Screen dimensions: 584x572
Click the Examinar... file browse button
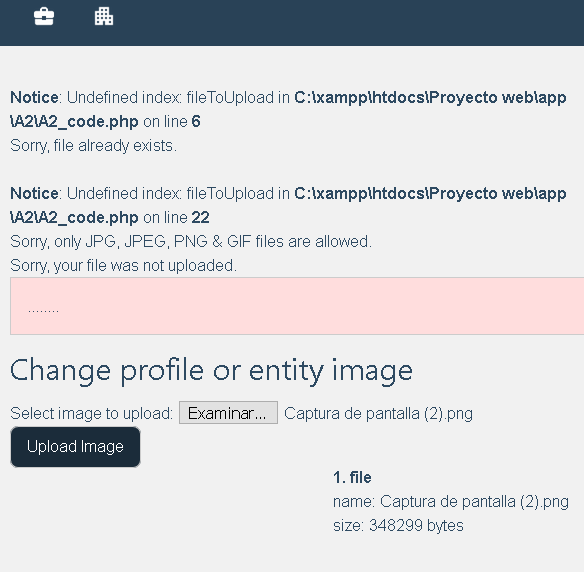(x=228, y=413)
